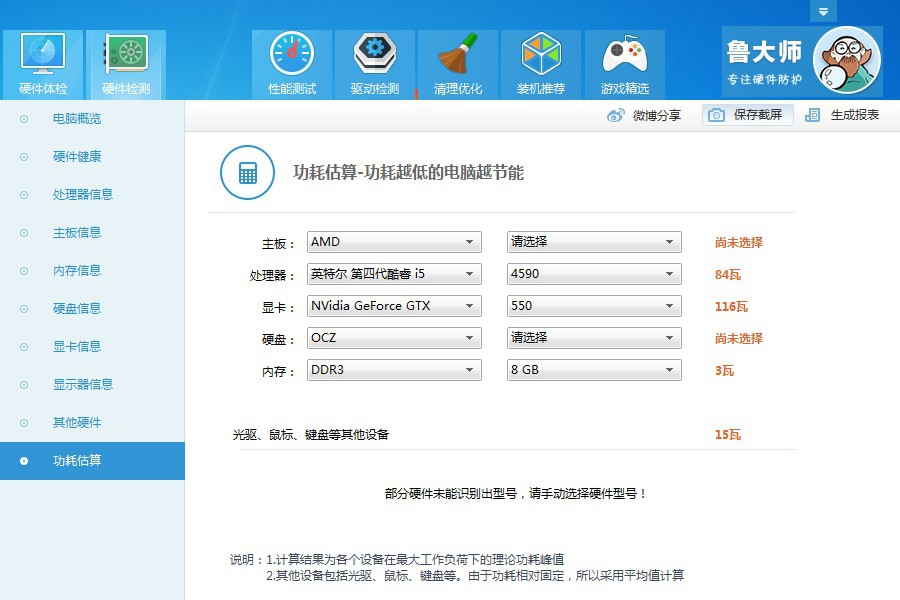
Task: Open the graphics card model dropdown showing 550
Action: (x=594, y=306)
